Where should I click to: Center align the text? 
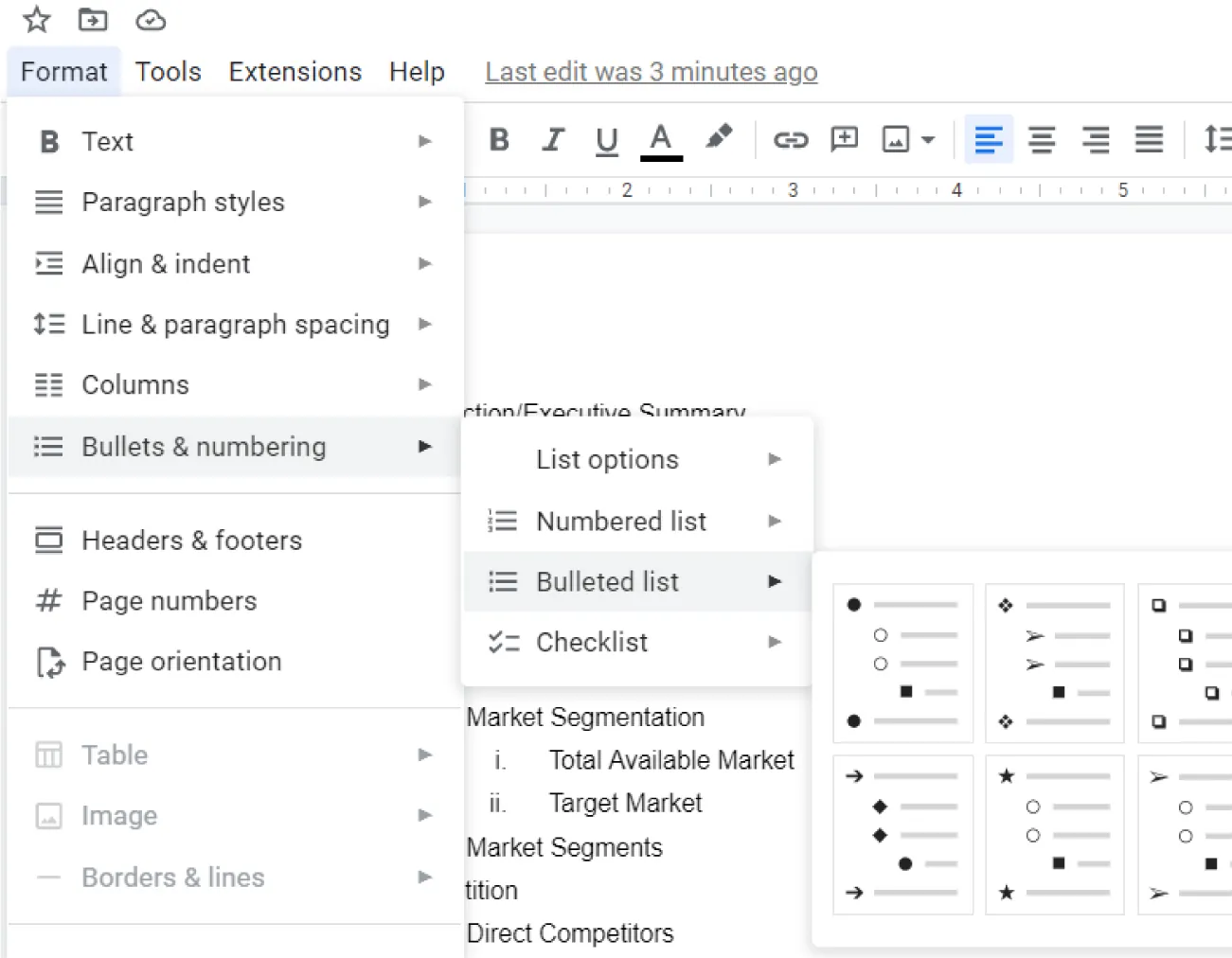pyautogui.click(x=1042, y=139)
